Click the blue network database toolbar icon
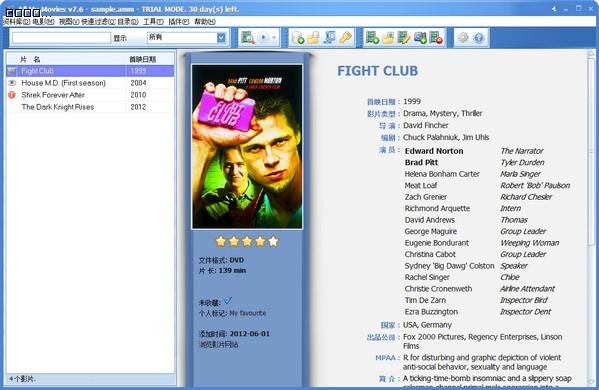This screenshot has width=599, height=390. (329, 37)
